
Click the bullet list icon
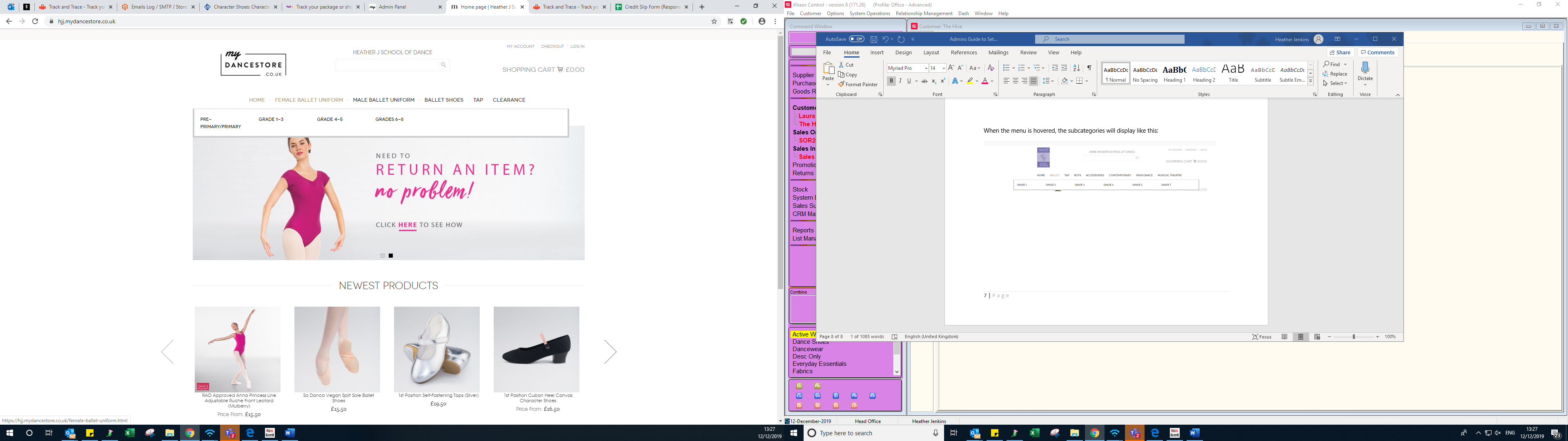coord(1006,68)
